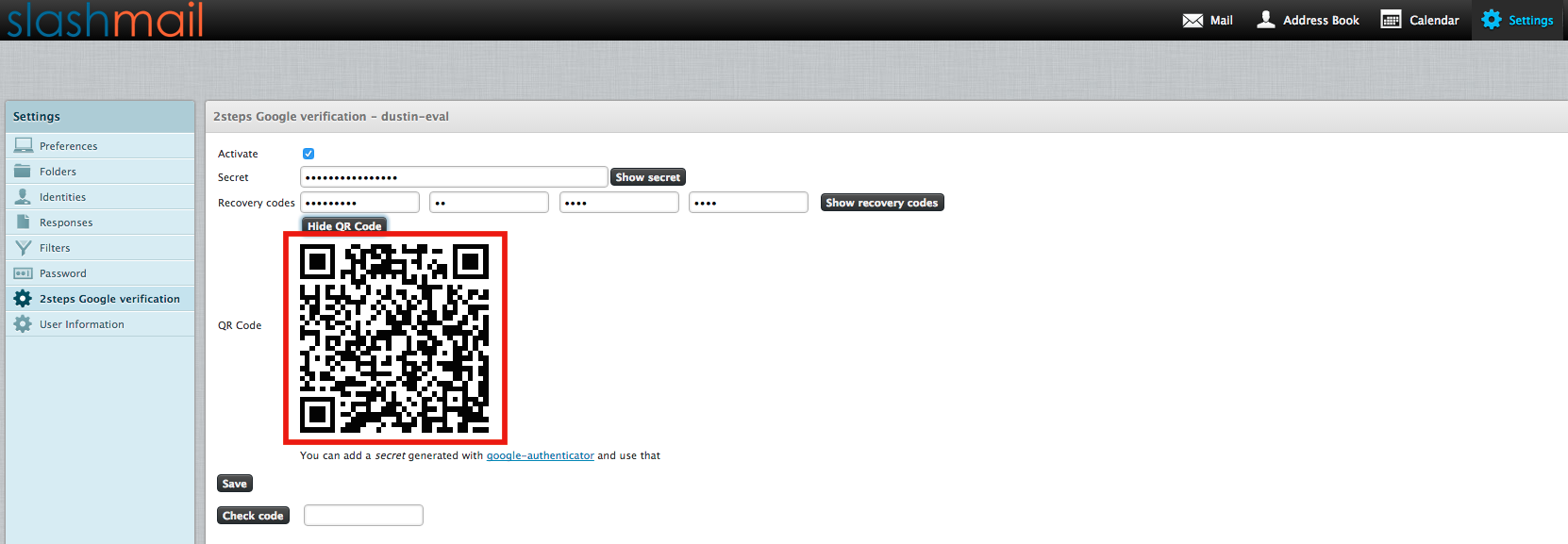The height and width of the screenshot is (544, 1568).
Task: Click the Responses document icon
Action: [x=23, y=222]
